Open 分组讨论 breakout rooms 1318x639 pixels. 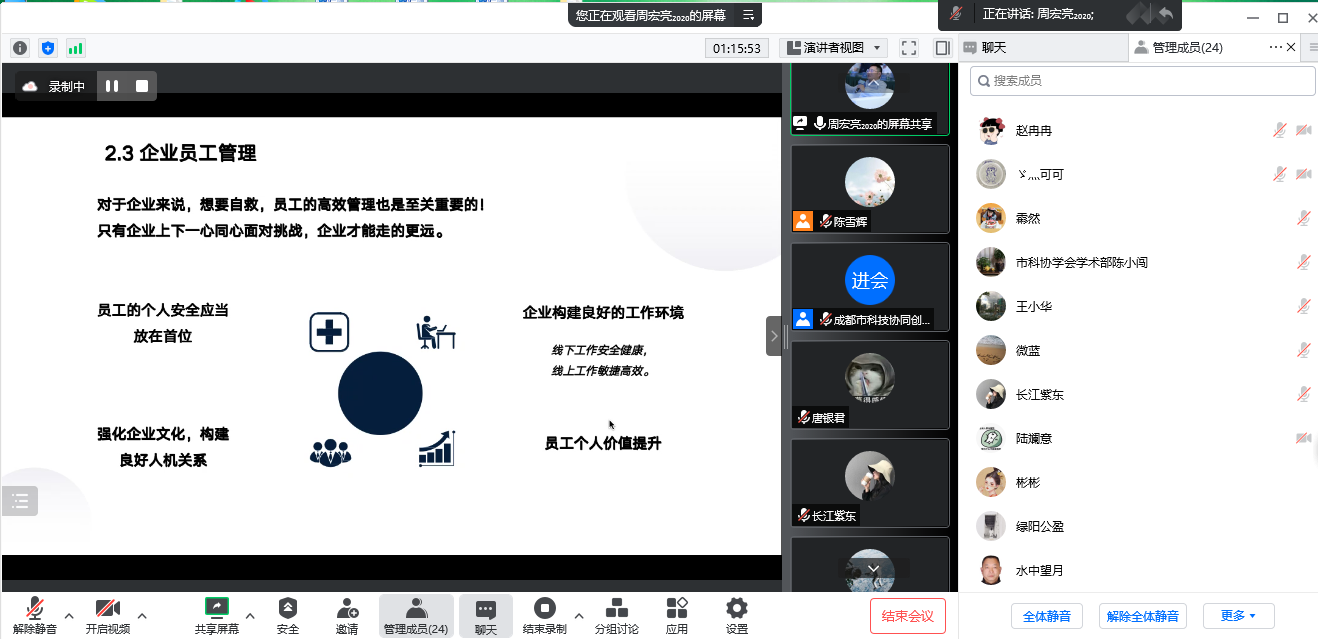[617, 614]
